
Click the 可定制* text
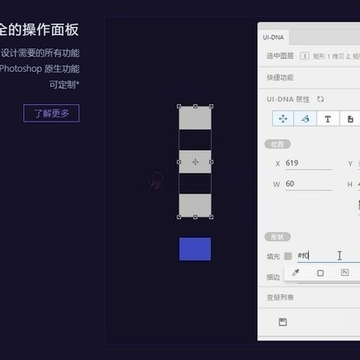click(x=64, y=85)
